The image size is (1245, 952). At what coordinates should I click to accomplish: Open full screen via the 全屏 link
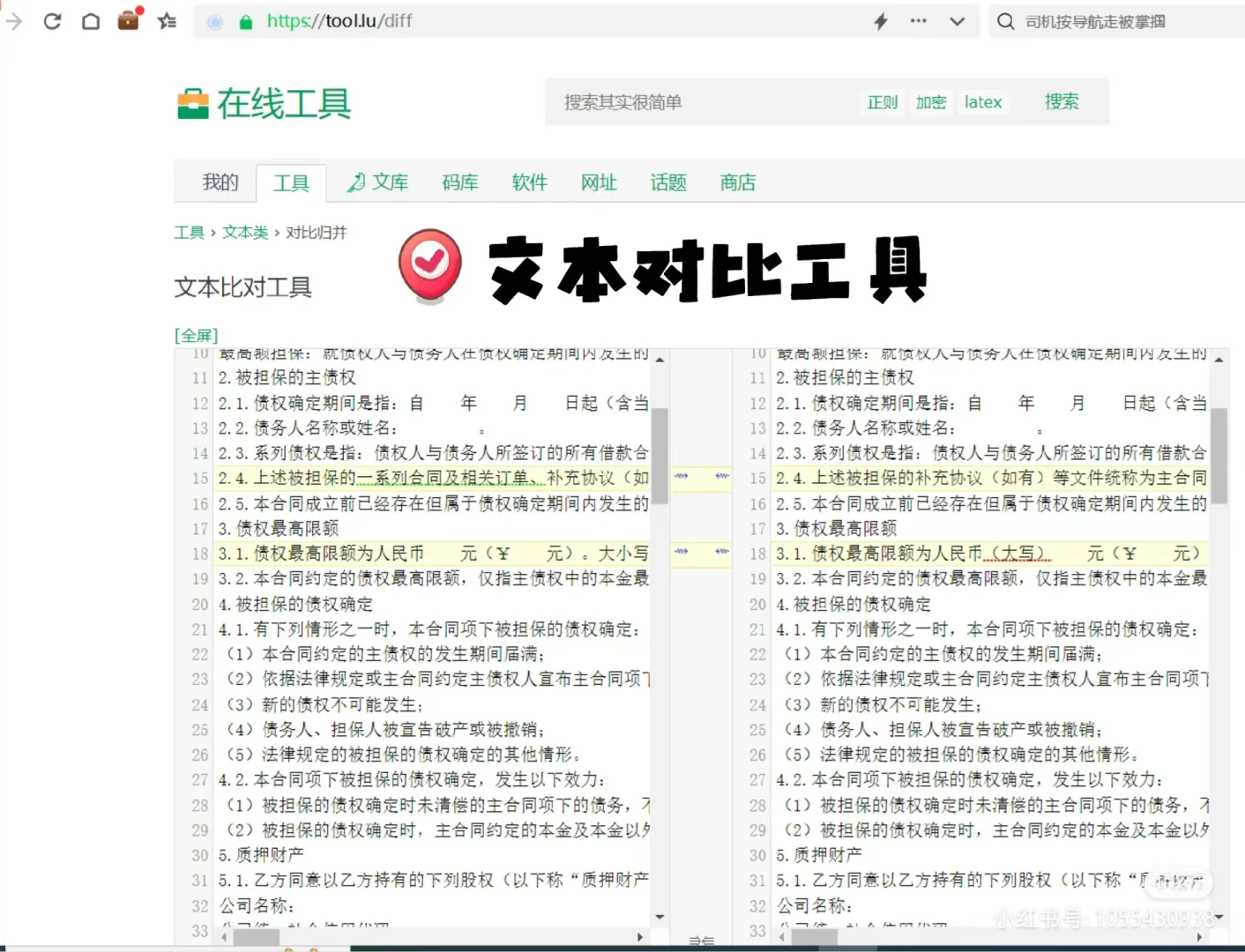(x=195, y=335)
